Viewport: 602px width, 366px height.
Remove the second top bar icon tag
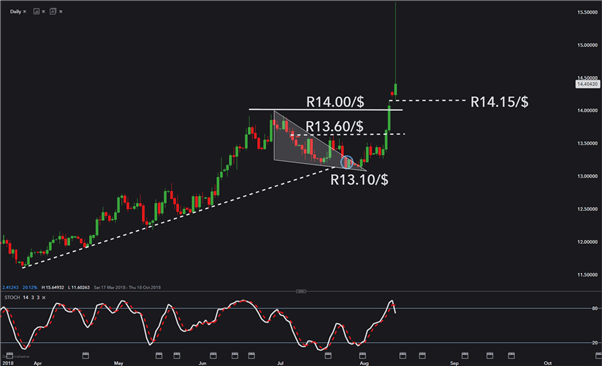click(61, 12)
